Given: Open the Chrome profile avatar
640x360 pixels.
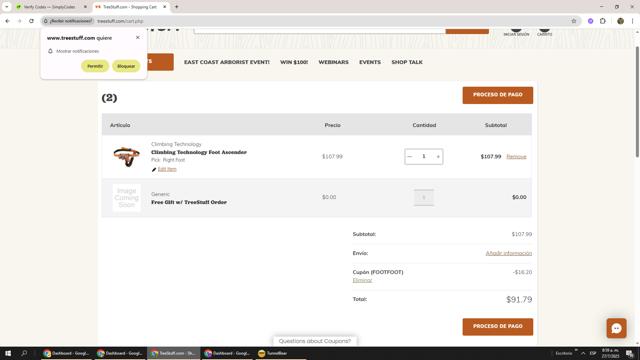Looking at the screenshot, I should point(620,21).
